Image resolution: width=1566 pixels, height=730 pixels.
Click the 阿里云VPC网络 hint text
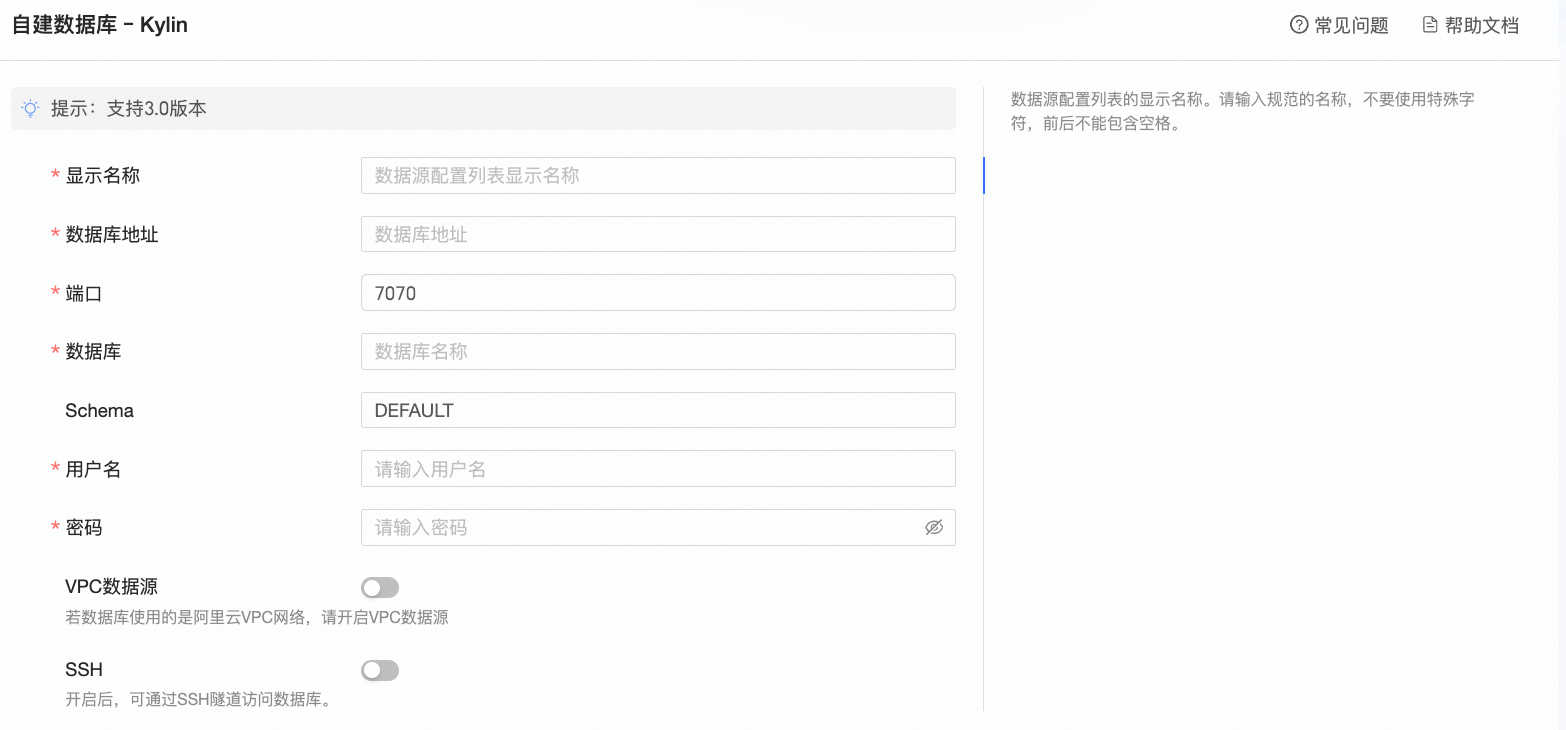tap(257, 617)
